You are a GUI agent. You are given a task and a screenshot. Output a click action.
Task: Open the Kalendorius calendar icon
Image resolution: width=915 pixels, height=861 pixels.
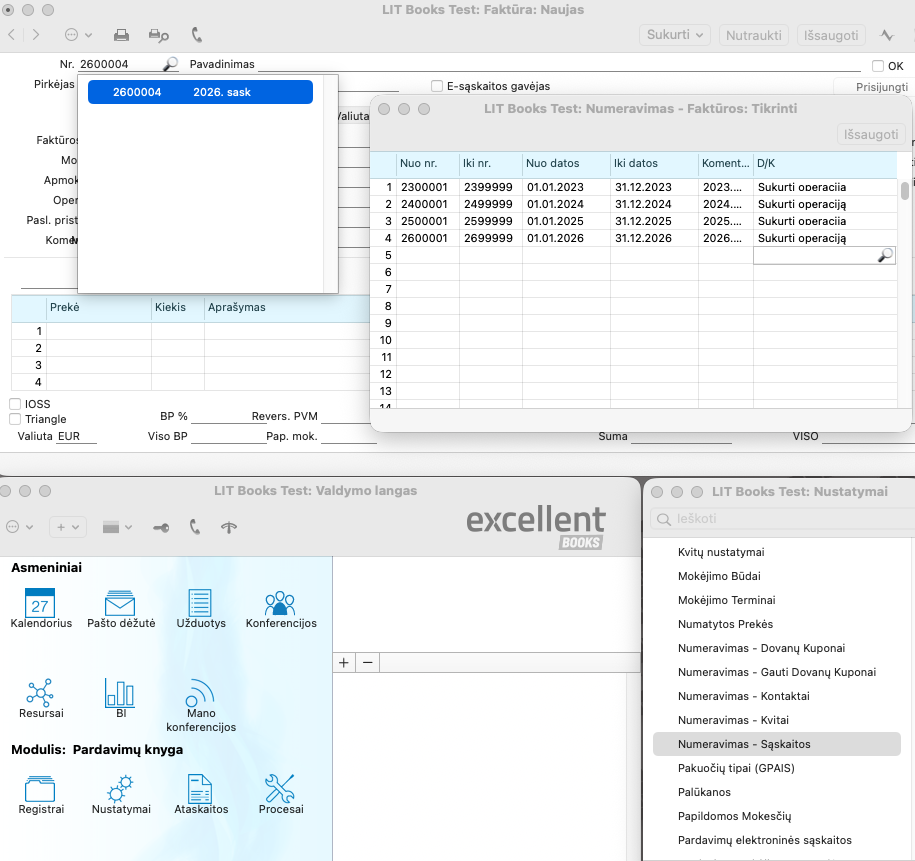pyautogui.click(x=40, y=603)
